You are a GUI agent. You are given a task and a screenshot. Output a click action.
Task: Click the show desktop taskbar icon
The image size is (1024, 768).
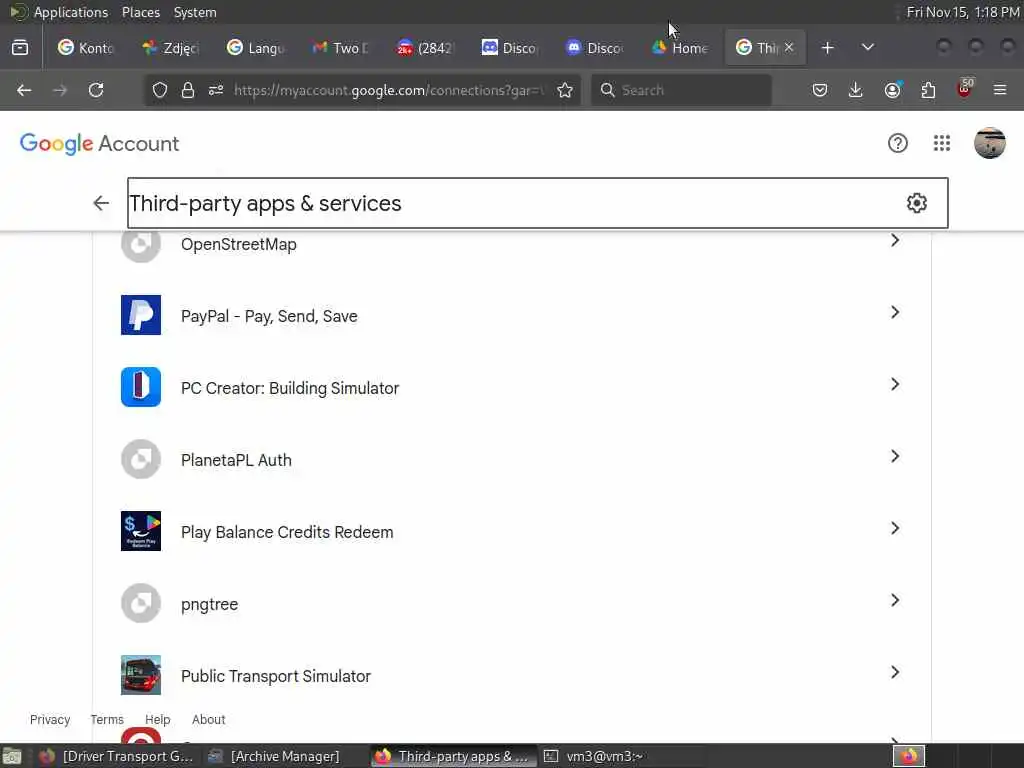click(12, 757)
